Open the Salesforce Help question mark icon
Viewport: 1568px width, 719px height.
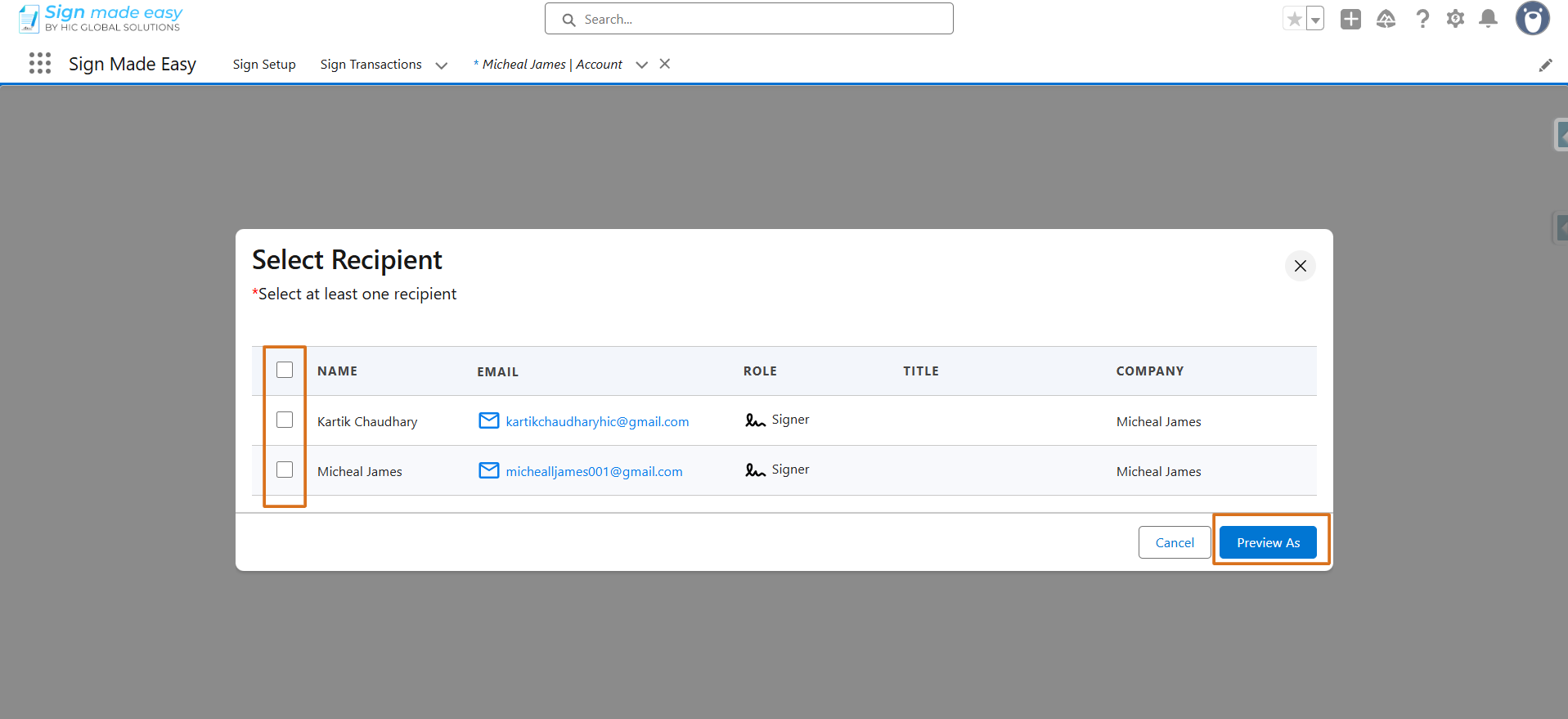pyautogui.click(x=1422, y=19)
